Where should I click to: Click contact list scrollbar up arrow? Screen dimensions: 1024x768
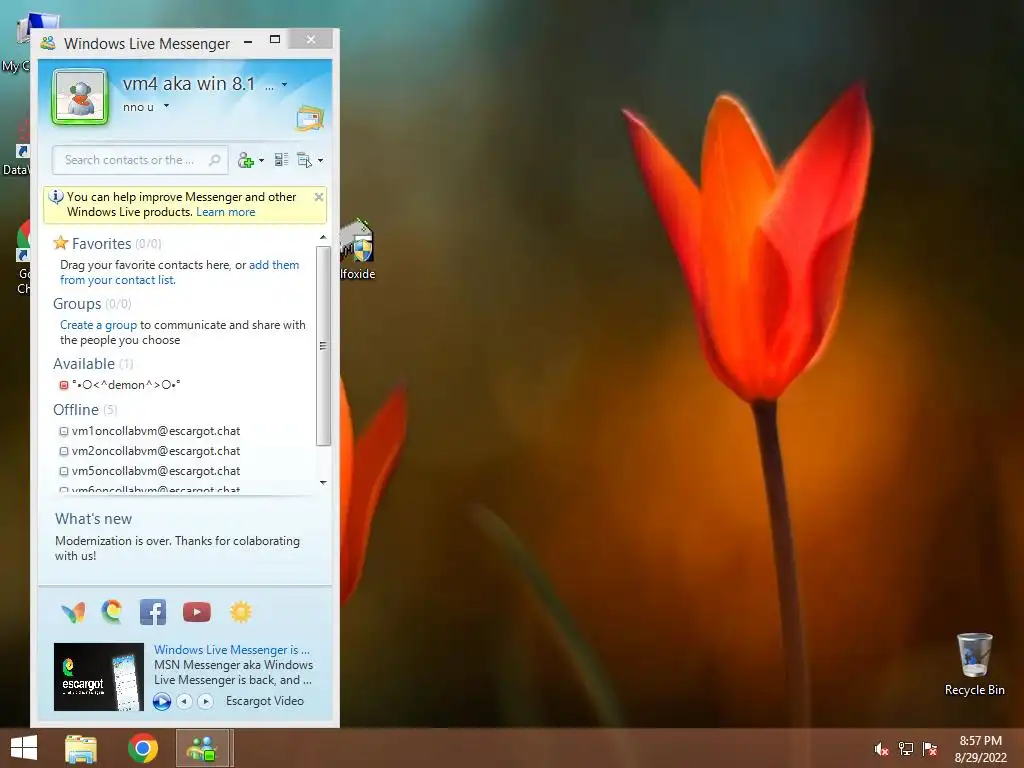click(323, 237)
